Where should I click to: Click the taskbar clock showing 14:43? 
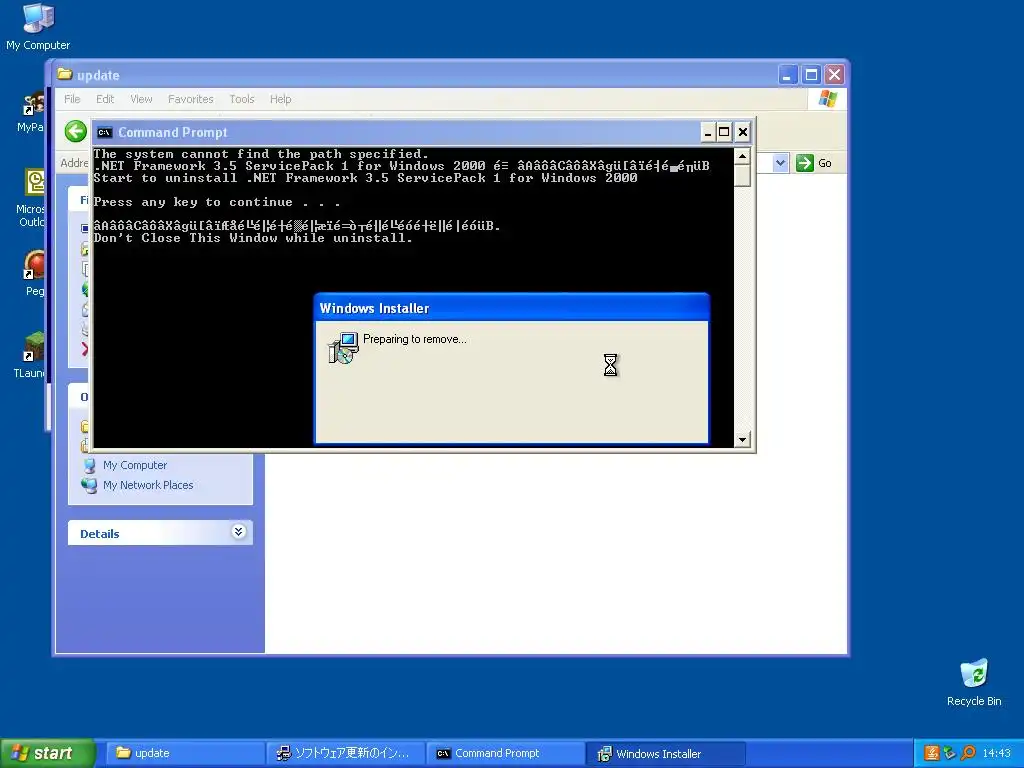997,753
